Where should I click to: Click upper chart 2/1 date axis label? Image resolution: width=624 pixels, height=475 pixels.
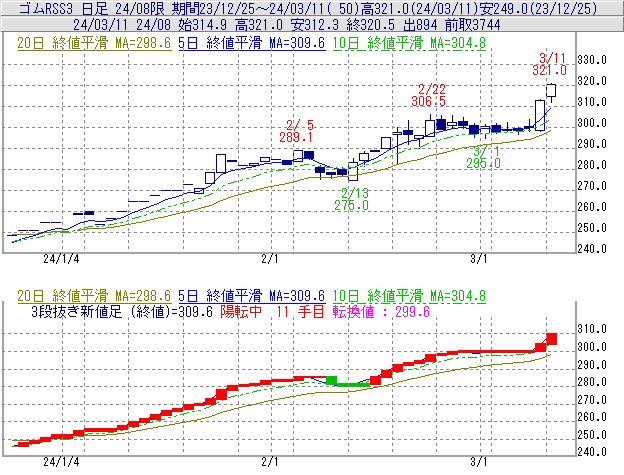(270, 259)
